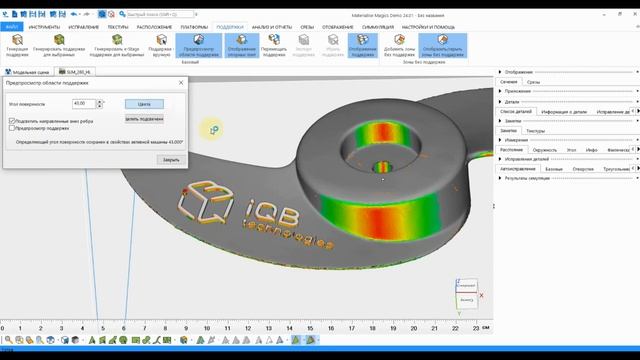Open the ТЕКСТУРЫ ribbon tab
640x360 pixels.
(x=118, y=27)
